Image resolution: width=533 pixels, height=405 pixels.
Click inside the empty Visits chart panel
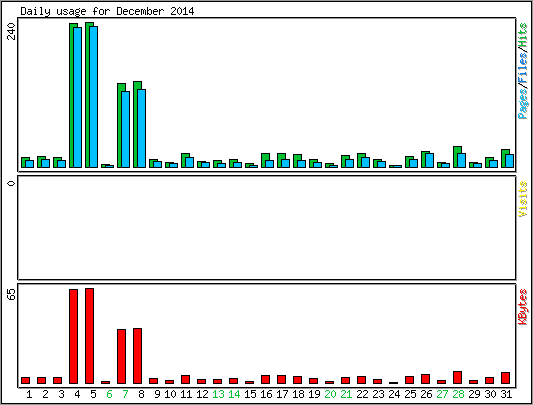click(267, 227)
